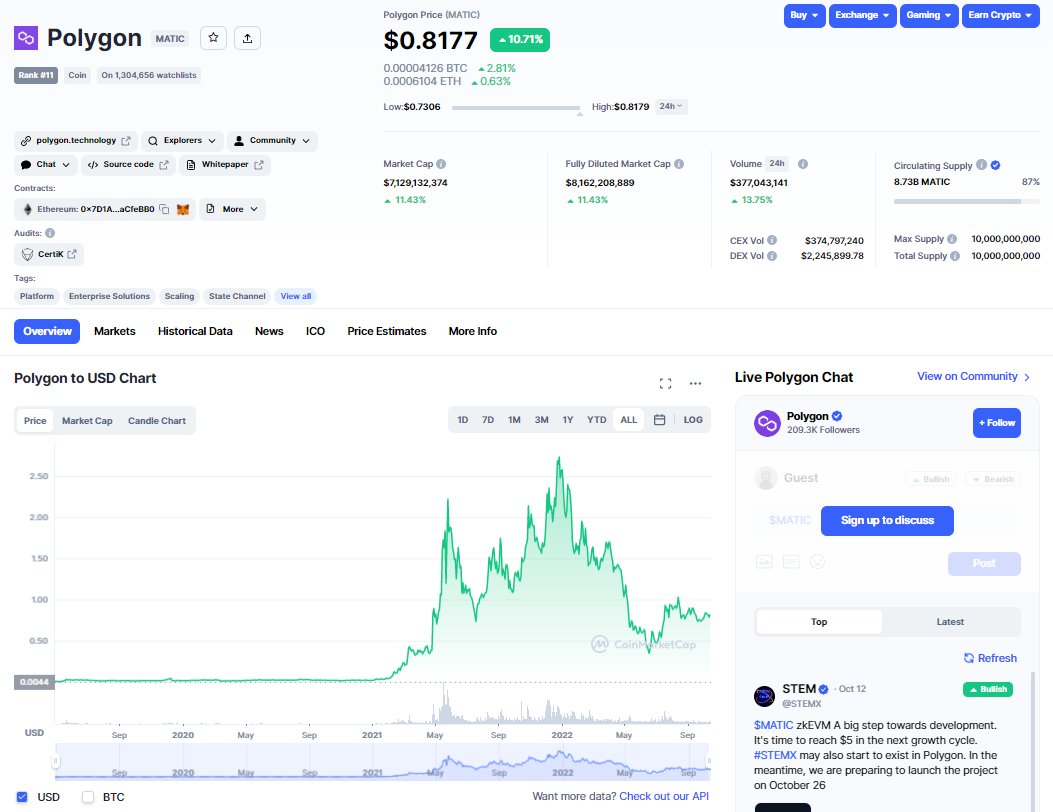Viewport: 1053px width, 812px height.
Task: Expand the More contracts dropdown
Action: click(232, 210)
